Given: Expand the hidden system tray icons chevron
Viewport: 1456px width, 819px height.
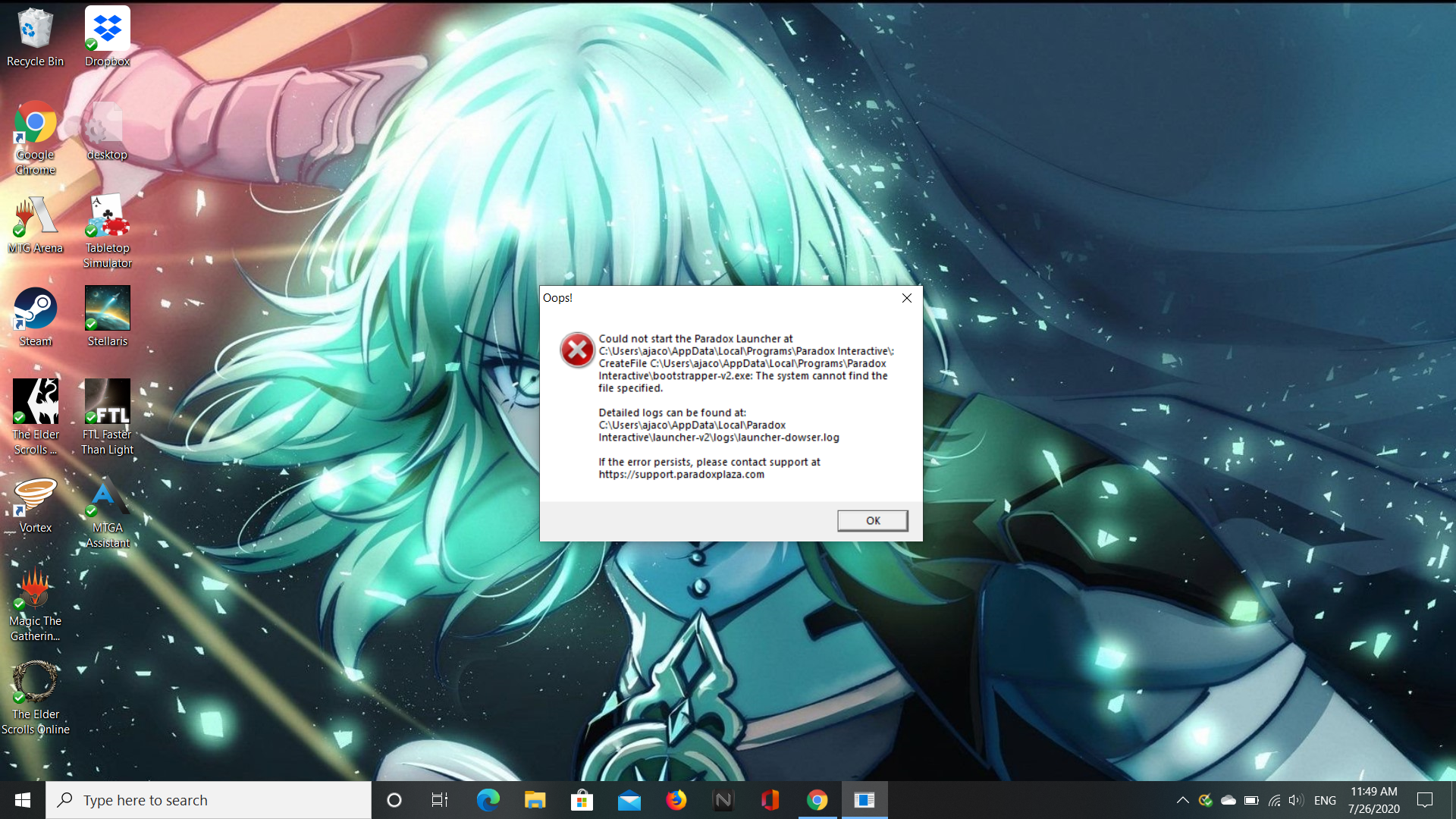Looking at the screenshot, I should [x=1182, y=800].
